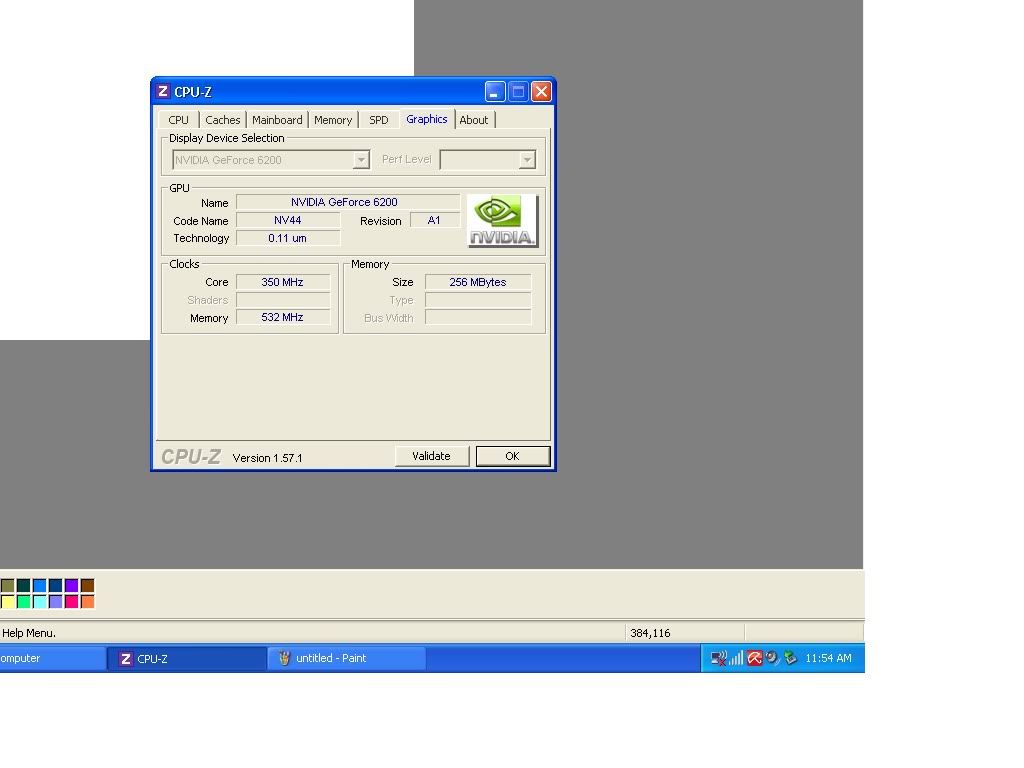Confirm with the OK button
Image resolution: width=1024 pixels, height=768 pixels.
coord(513,456)
